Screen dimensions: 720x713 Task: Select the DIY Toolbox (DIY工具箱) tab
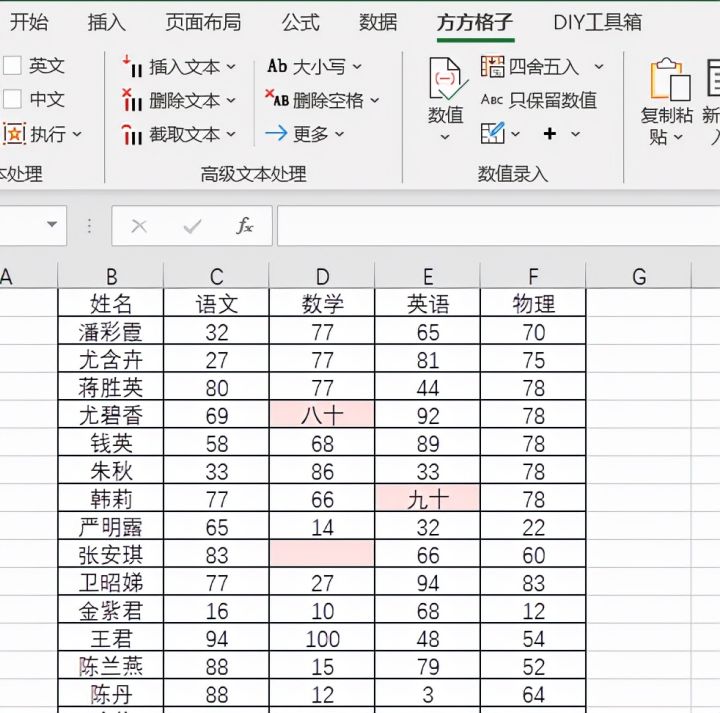(598, 22)
